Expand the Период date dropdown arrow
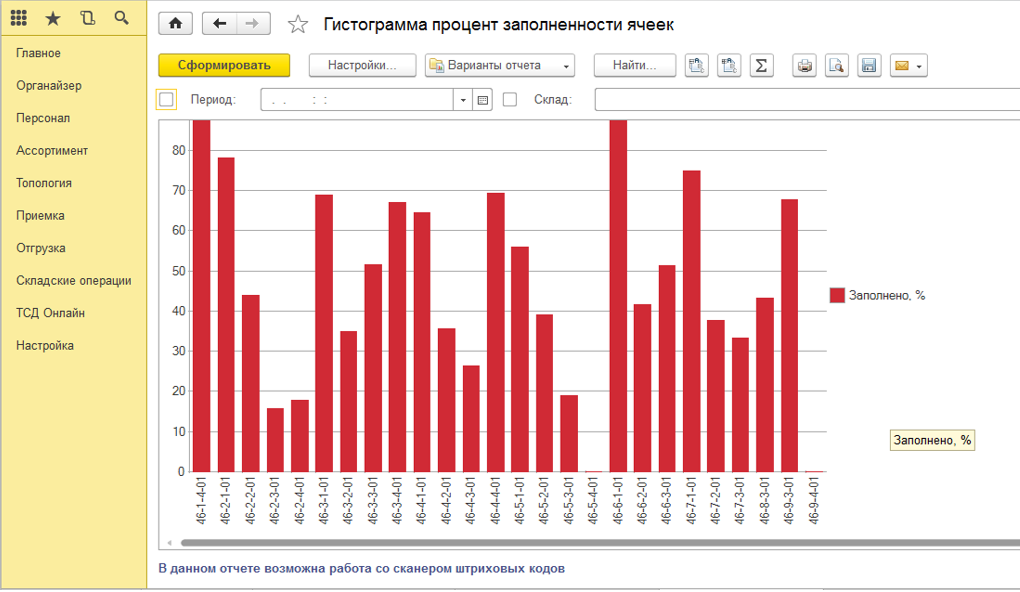 pyautogui.click(x=462, y=100)
